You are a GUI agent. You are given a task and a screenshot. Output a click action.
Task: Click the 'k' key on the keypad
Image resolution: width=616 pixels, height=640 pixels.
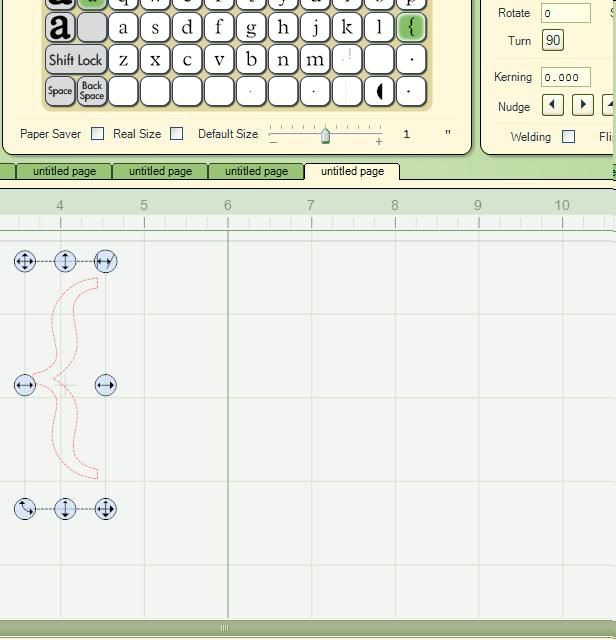click(x=347, y=27)
